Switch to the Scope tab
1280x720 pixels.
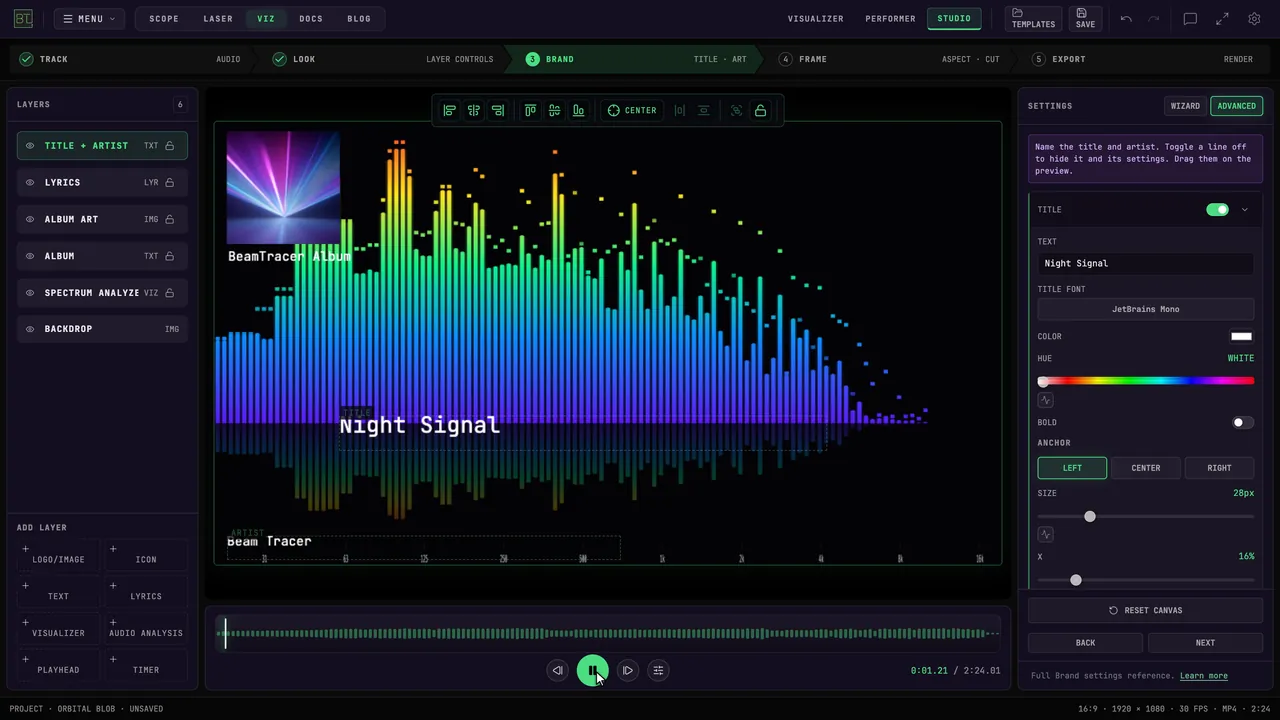point(164,19)
